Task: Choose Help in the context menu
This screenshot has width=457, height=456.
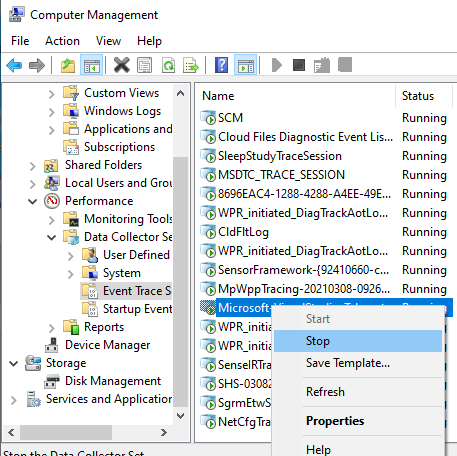Action: click(x=358, y=449)
